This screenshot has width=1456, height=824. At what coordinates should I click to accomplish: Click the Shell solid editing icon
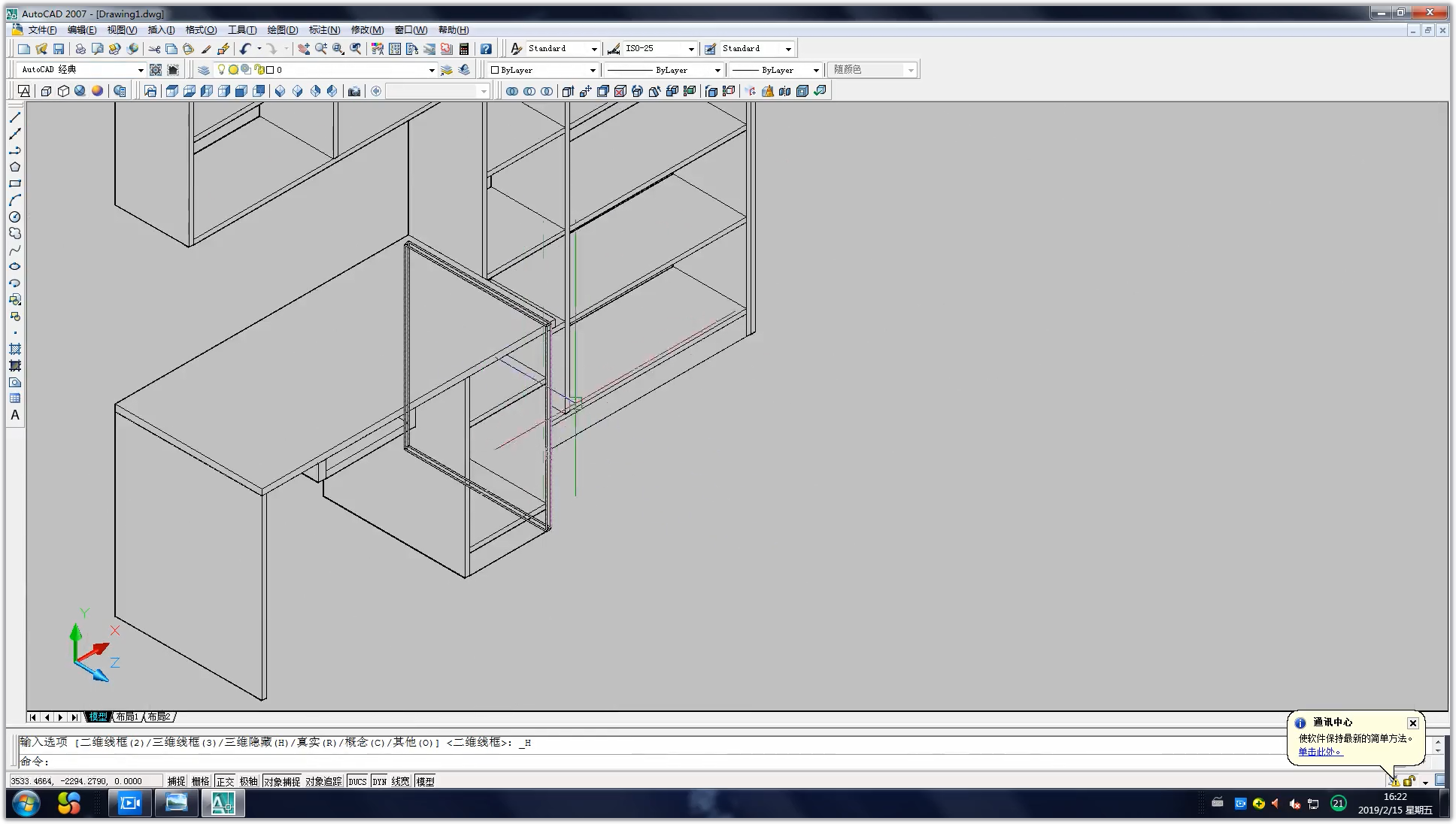802,91
